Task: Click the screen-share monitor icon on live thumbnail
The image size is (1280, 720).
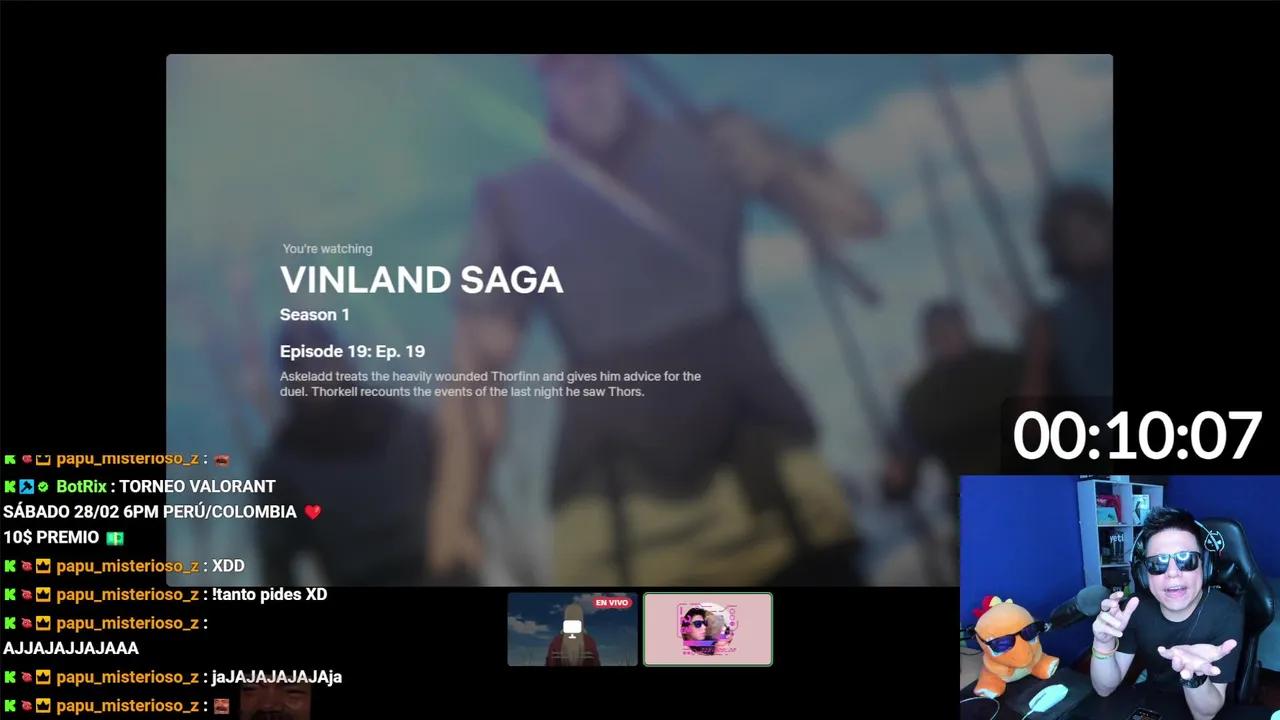Action: (x=572, y=629)
